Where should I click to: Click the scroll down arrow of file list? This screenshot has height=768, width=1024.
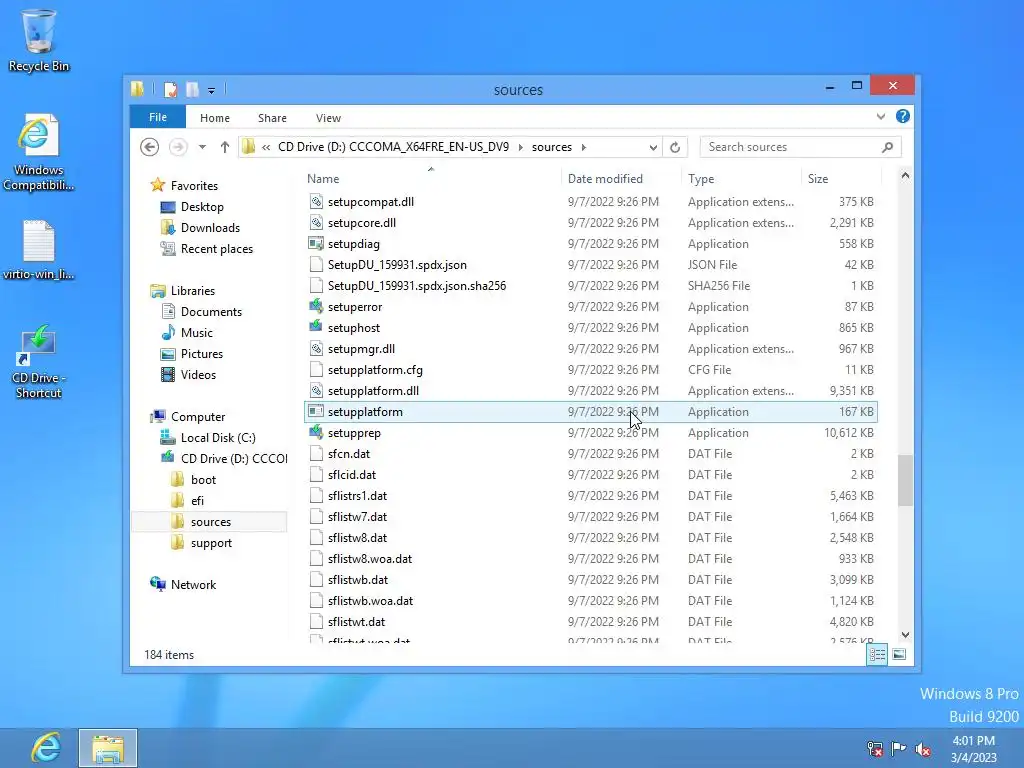905,635
